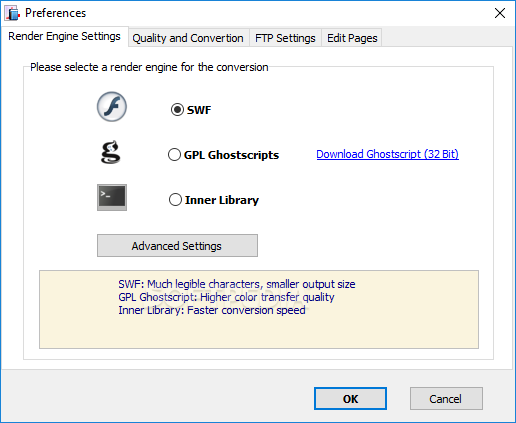
Task: Open Advanced Settings
Action: pyautogui.click(x=177, y=246)
